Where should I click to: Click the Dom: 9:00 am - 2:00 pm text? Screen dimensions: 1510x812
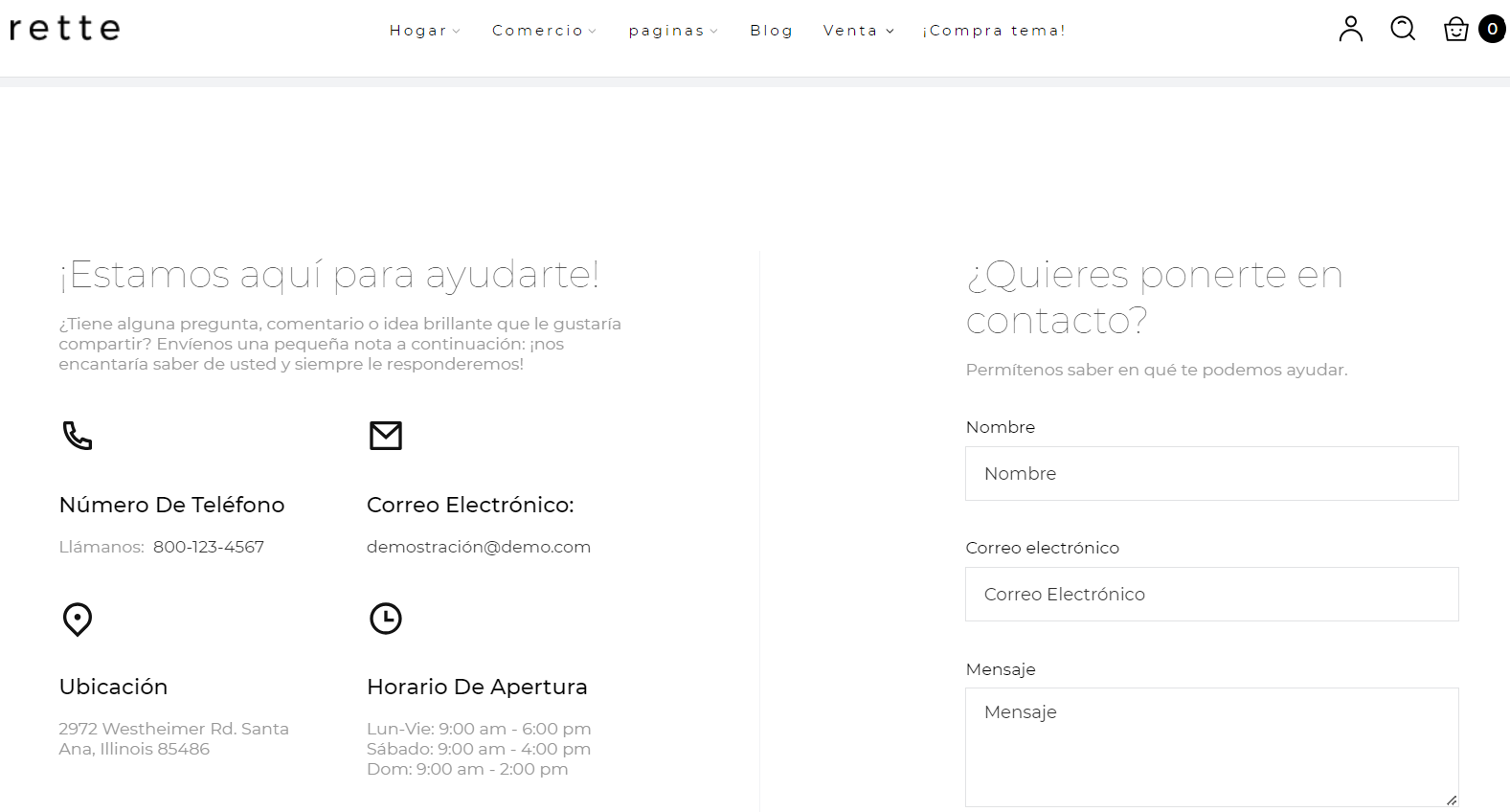click(467, 769)
